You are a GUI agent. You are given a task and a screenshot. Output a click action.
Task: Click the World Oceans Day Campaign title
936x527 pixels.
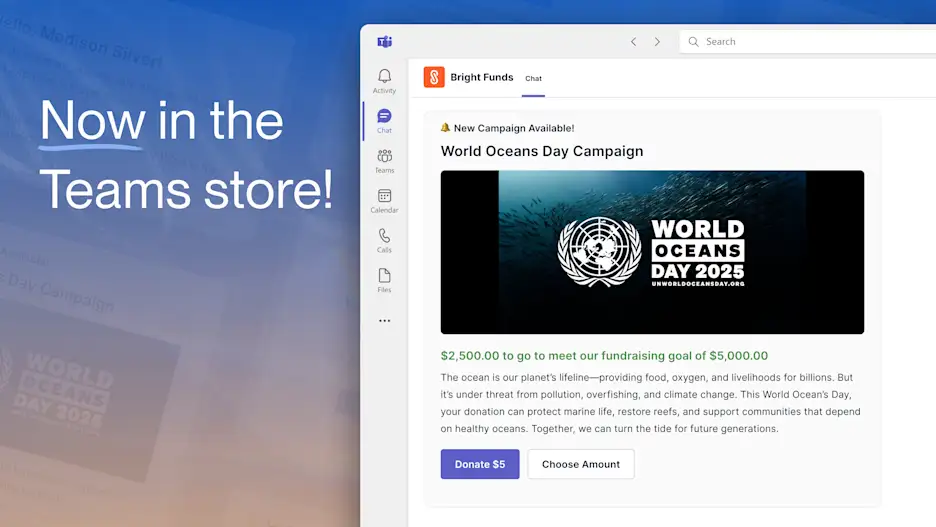tap(542, 151)
